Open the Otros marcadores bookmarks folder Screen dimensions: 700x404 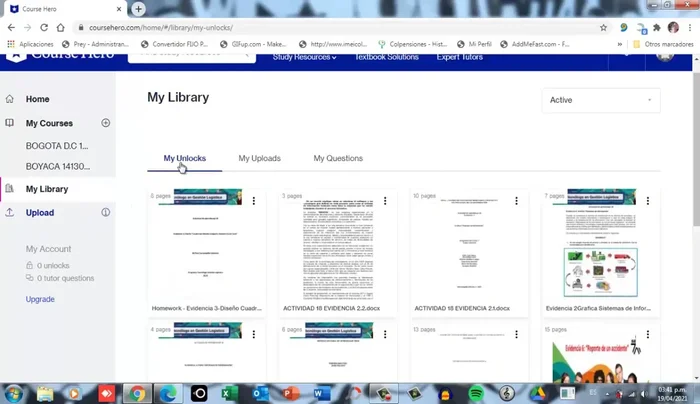[663, 44]
